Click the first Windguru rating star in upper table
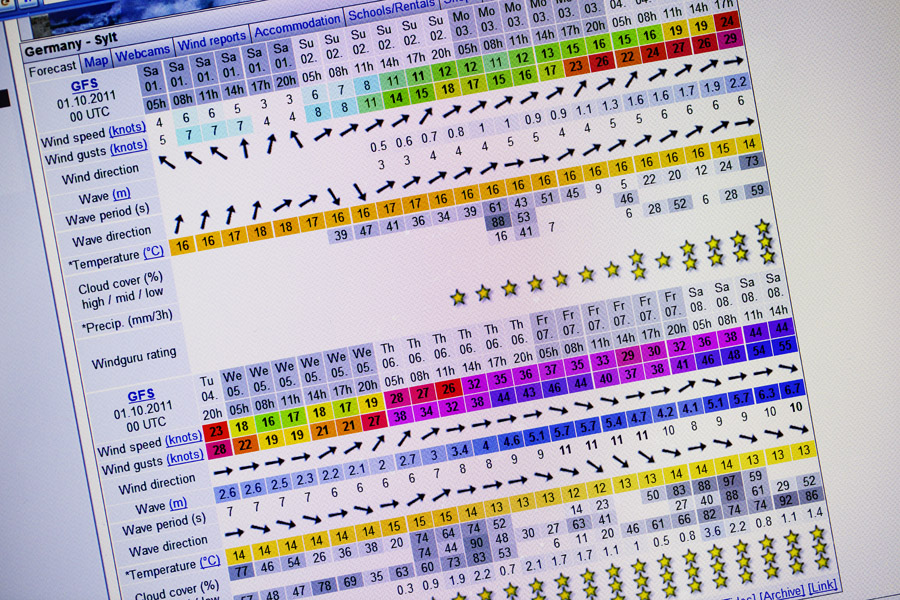 coord(458,297)
